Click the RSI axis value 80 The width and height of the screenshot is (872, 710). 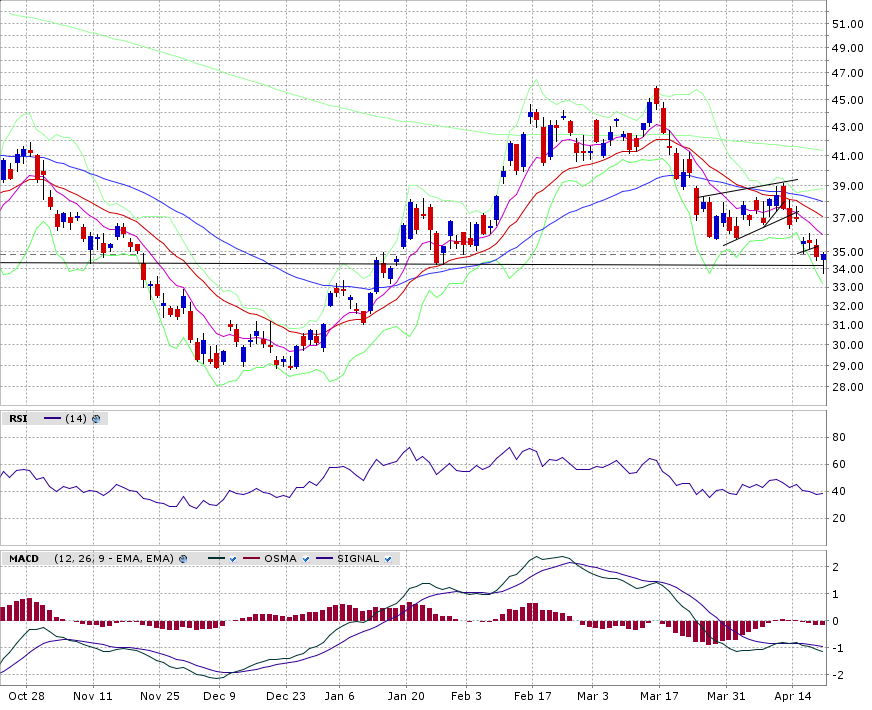[839, 437]
